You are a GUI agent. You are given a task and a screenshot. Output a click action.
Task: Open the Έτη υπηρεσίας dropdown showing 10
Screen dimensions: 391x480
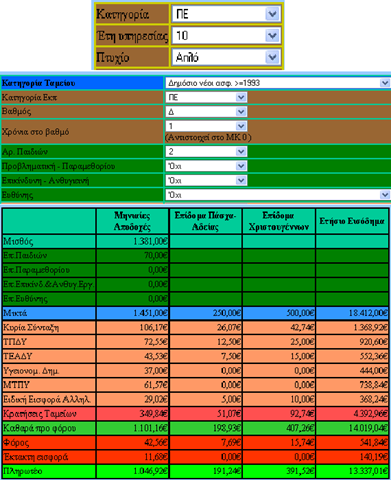point(226,35)
